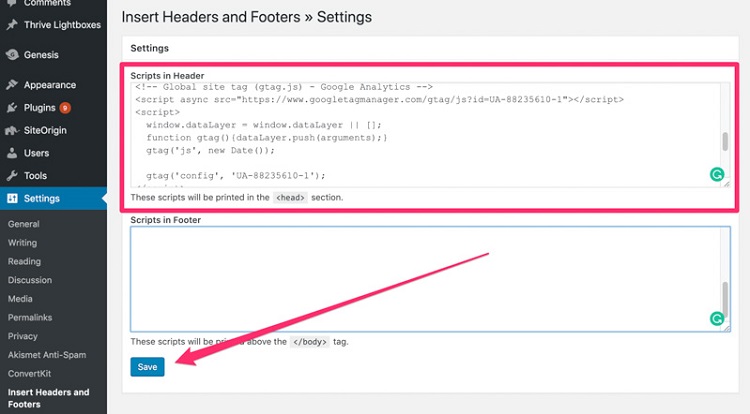Click the Thrive Lightboxes pin icon
The image size is (750, 414).
point(12,25)
